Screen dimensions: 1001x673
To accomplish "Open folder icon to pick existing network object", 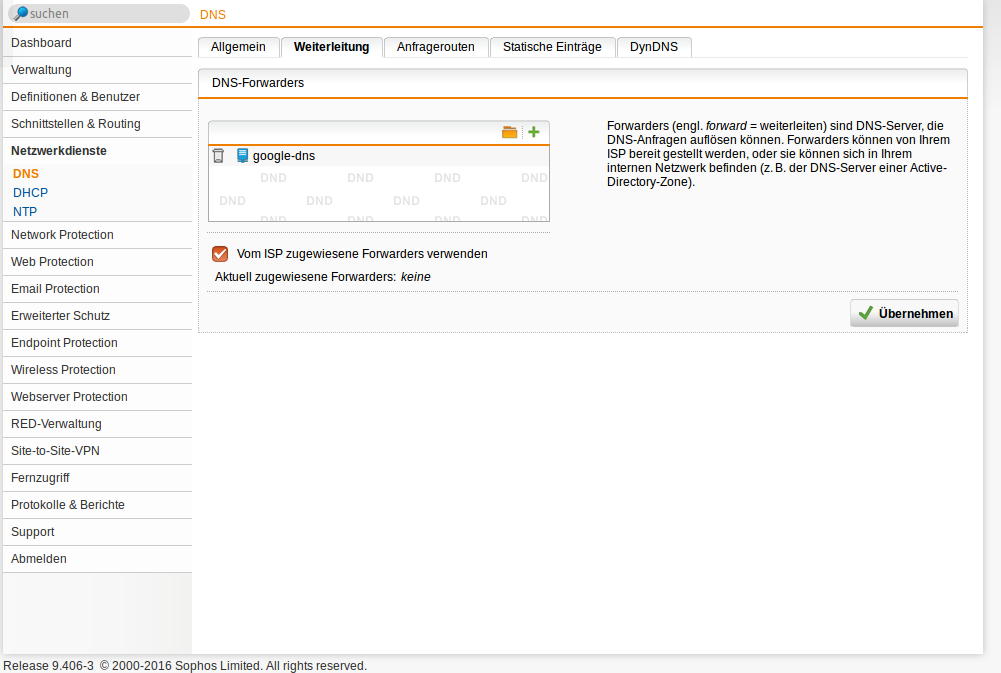I will (x=510, y=131).
